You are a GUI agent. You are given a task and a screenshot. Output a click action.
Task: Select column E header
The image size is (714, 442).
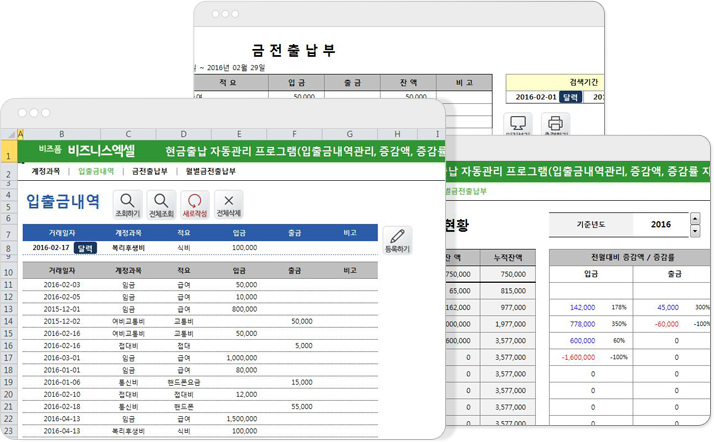pos(239,134)
